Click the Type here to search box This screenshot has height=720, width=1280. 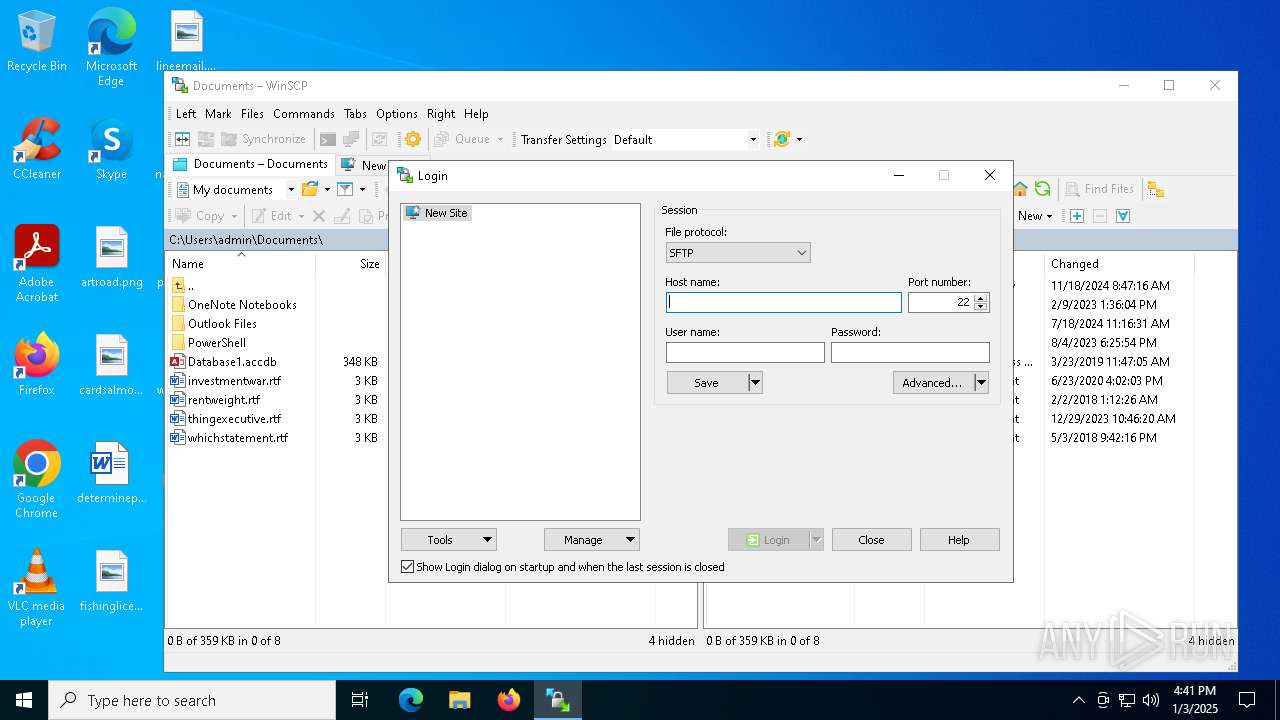[192, 700]
